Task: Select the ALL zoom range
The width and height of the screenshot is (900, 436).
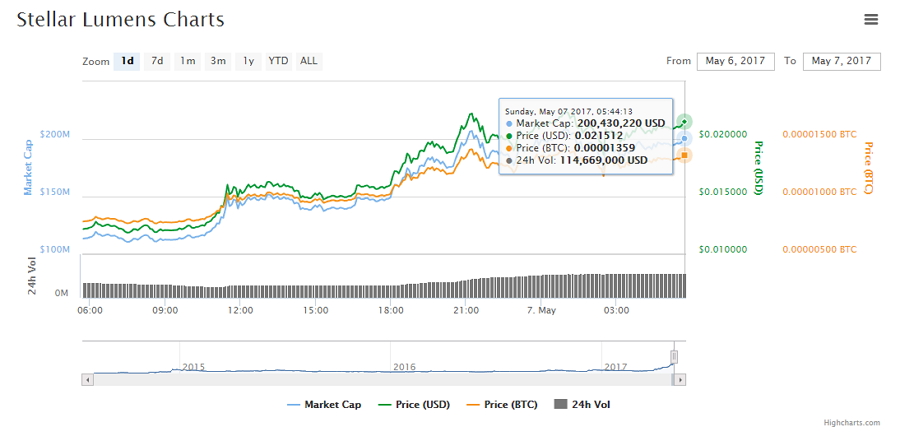Action: pos(309,61)
